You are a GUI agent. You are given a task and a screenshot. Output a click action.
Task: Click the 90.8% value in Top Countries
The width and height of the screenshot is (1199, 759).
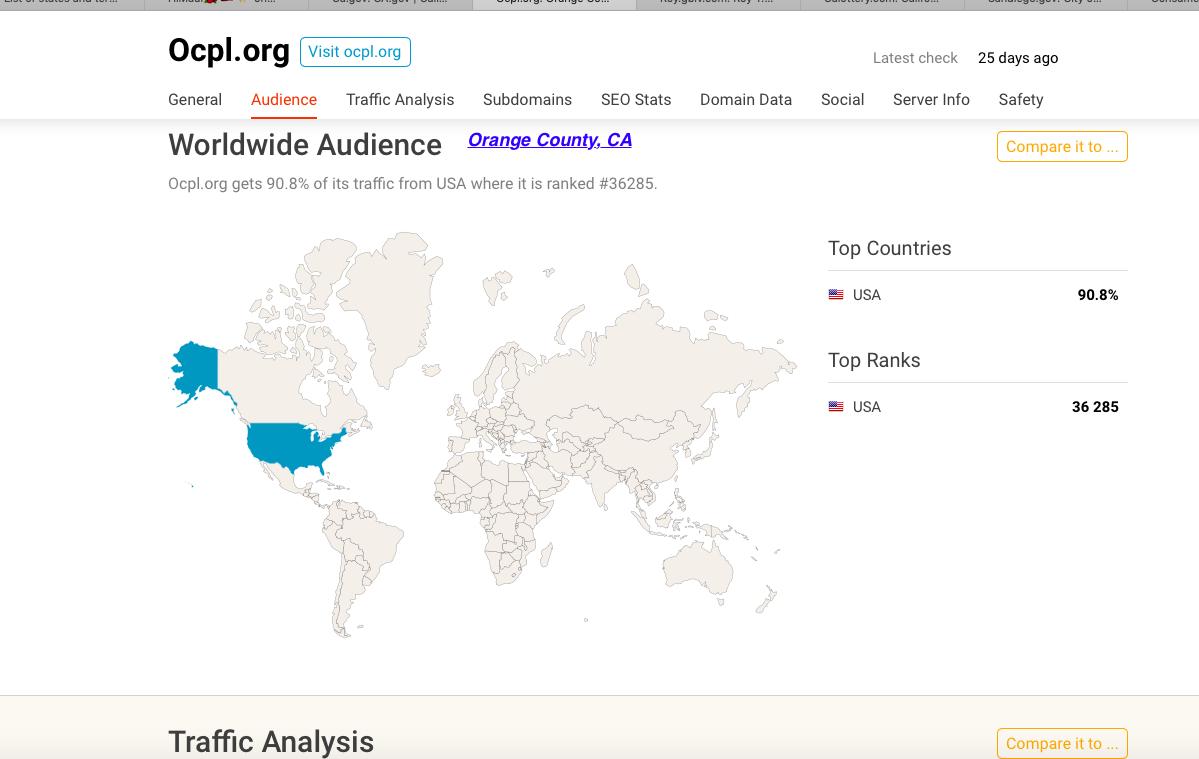click(1098, 295)
